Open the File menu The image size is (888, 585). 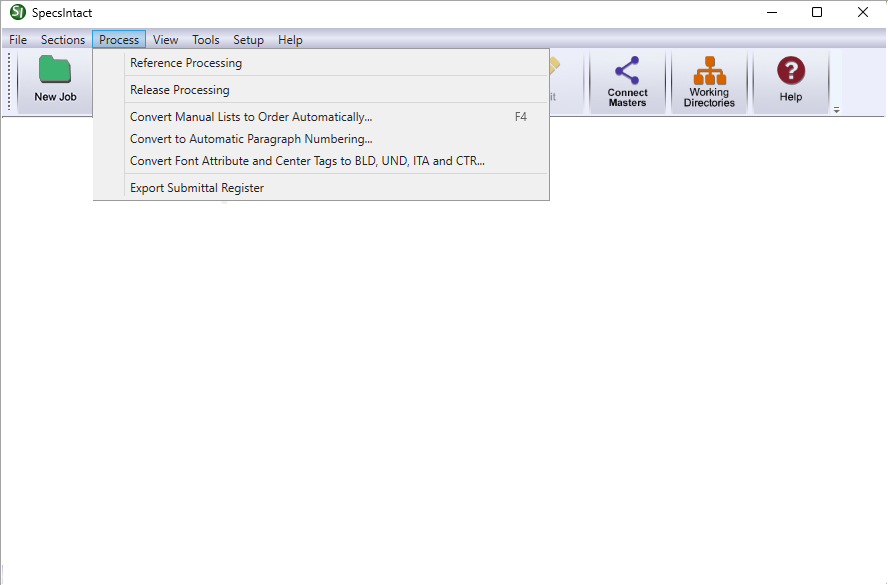(18, 40)
